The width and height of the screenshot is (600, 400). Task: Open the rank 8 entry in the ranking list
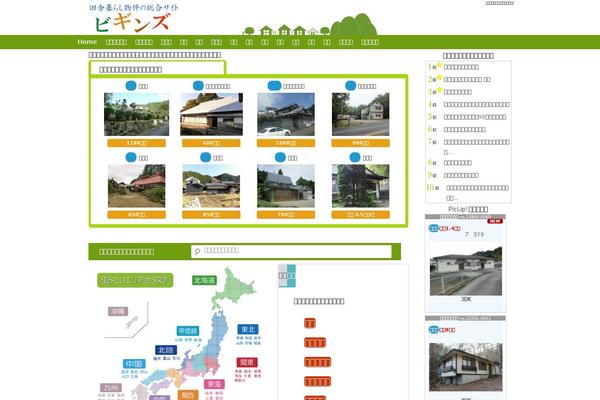click(x=458, y=163)
